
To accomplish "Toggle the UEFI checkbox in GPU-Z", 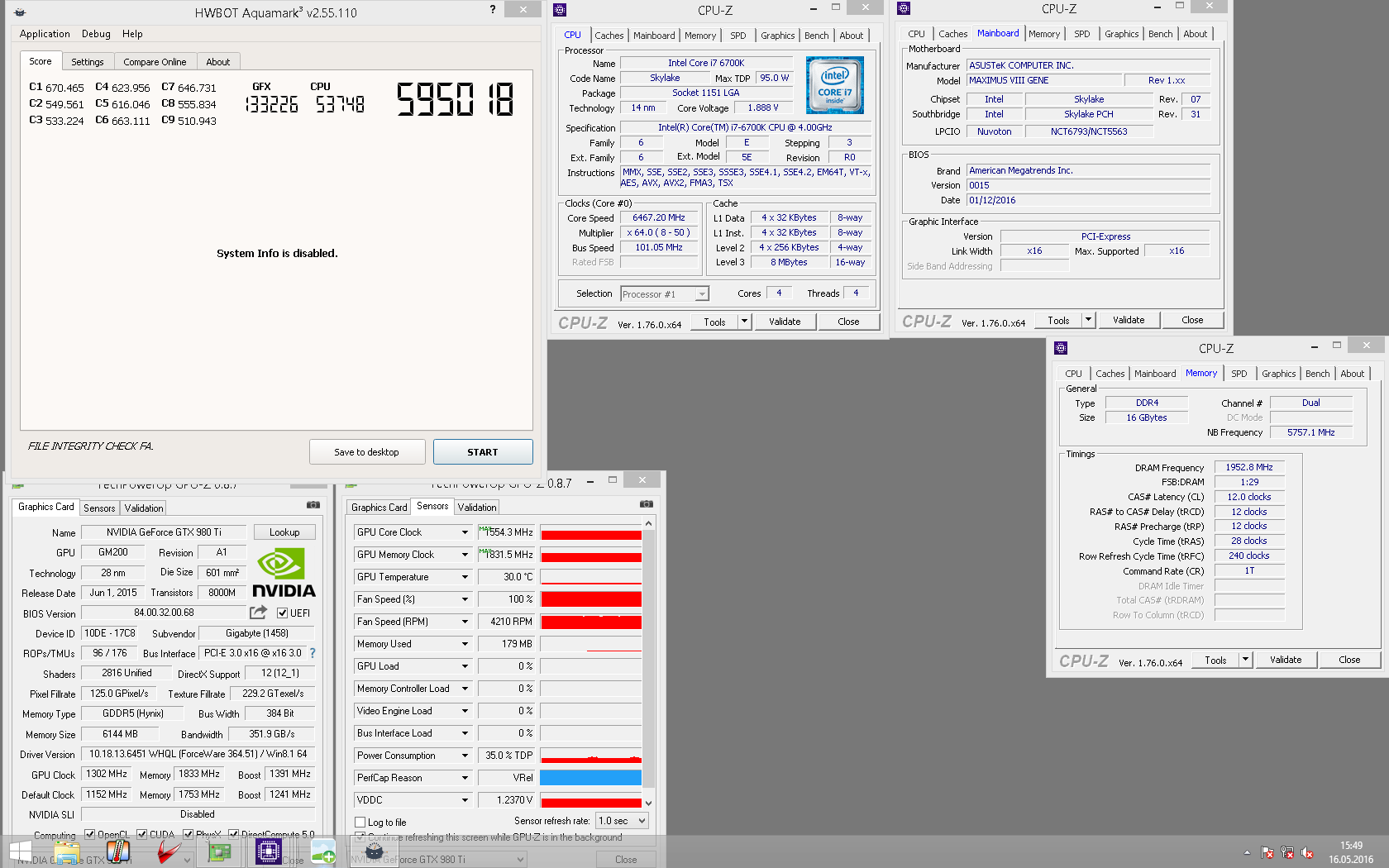I will (x=283, y=613).
